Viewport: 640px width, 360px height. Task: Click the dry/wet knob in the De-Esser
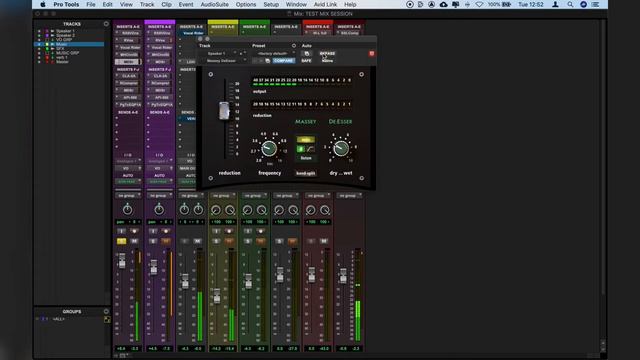tap(341, 148)
